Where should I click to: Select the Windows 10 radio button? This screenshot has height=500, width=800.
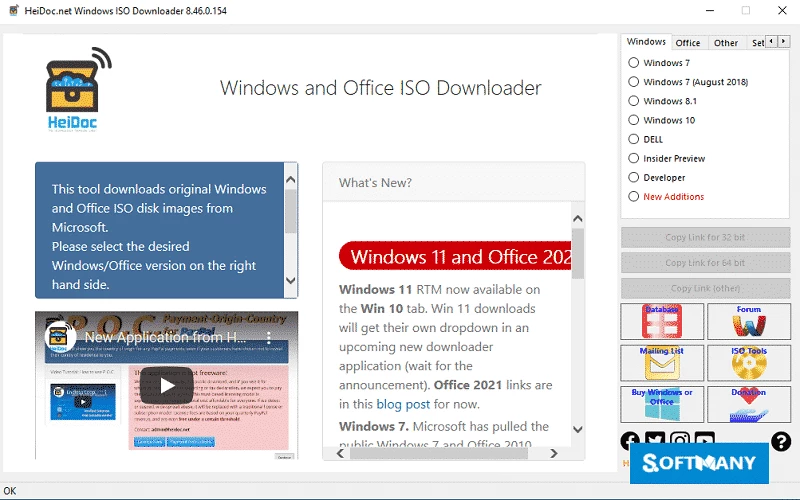tap(634, 120)
